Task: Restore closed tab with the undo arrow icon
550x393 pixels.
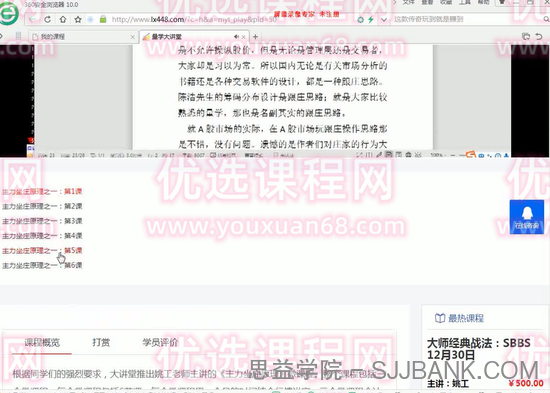Action: [539, 36]
